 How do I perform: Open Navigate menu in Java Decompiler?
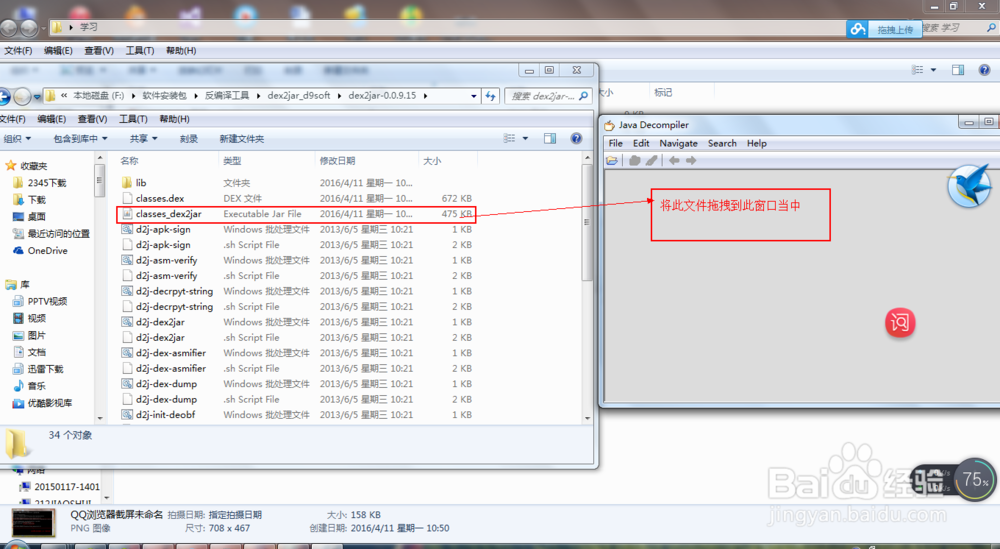click(x=678, y=143)
